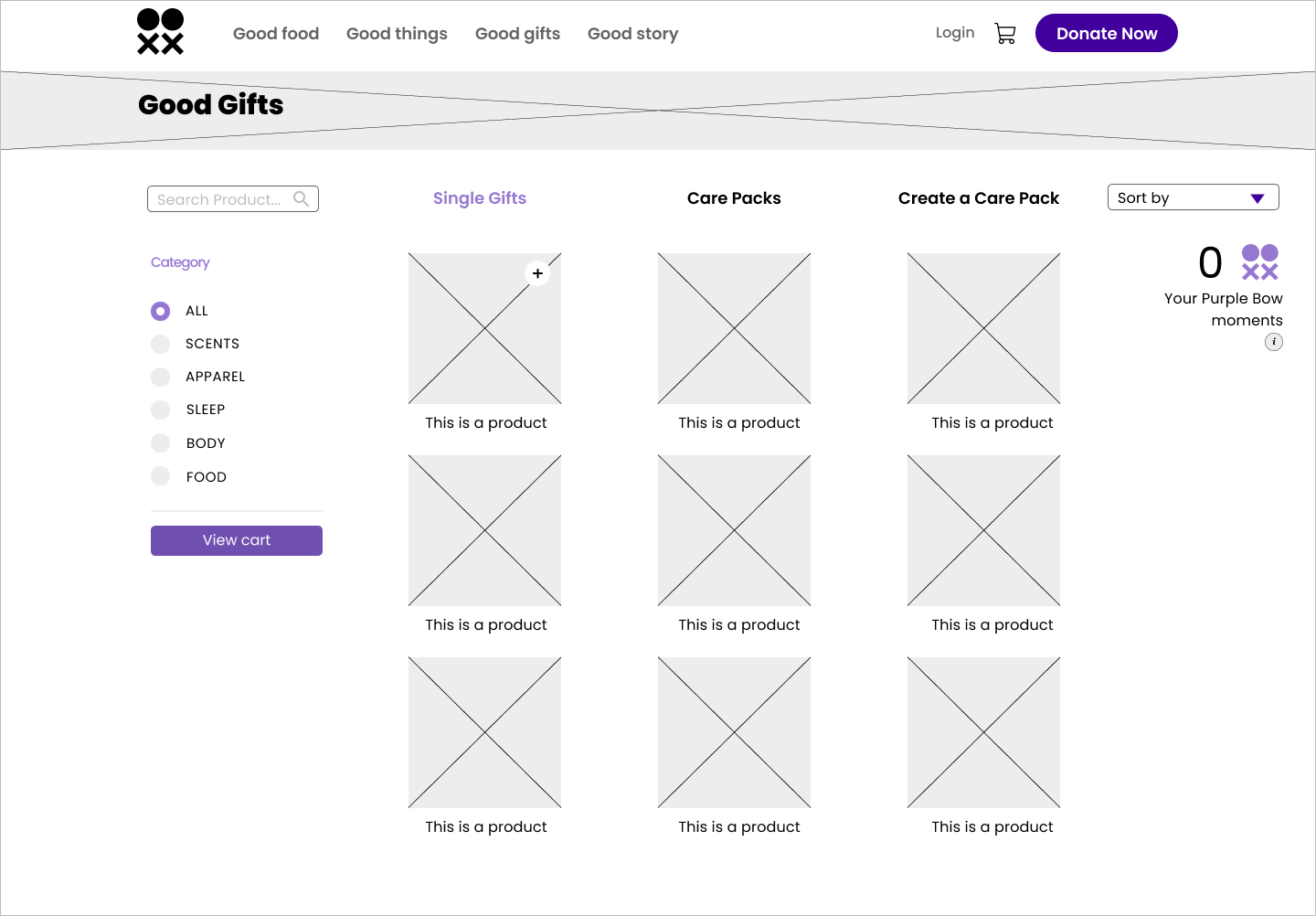1316x916 pixels.
Task: Choose the SLEEP category option
Action: [161, 410]
